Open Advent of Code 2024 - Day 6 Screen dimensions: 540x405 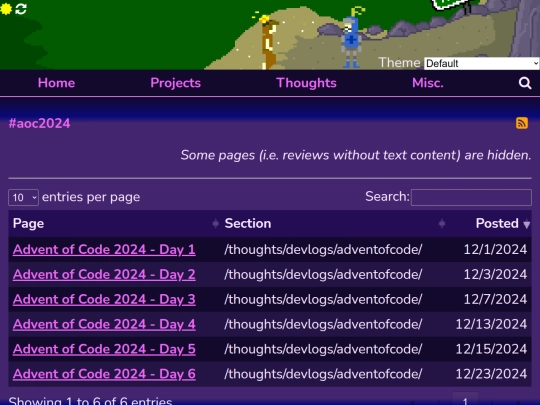click(104, 374)
